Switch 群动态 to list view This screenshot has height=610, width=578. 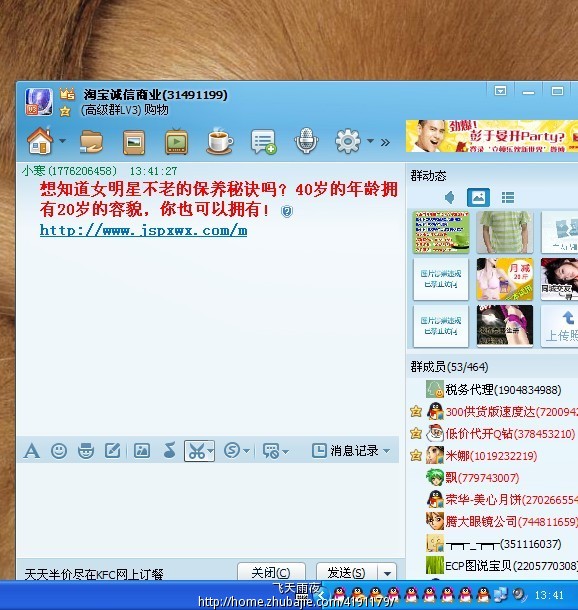coord(508,198)
